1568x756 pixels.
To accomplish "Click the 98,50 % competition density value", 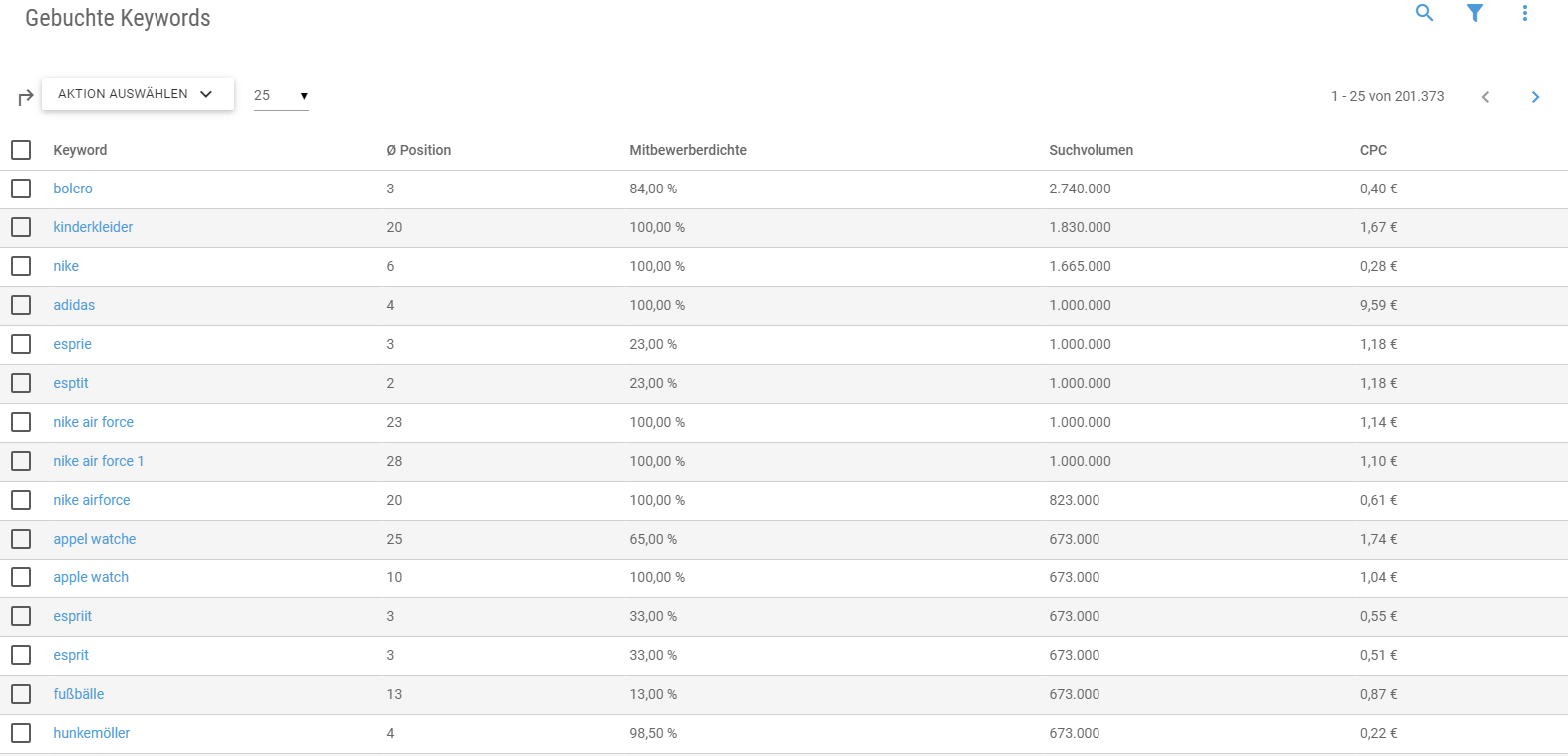I will 653,733.
